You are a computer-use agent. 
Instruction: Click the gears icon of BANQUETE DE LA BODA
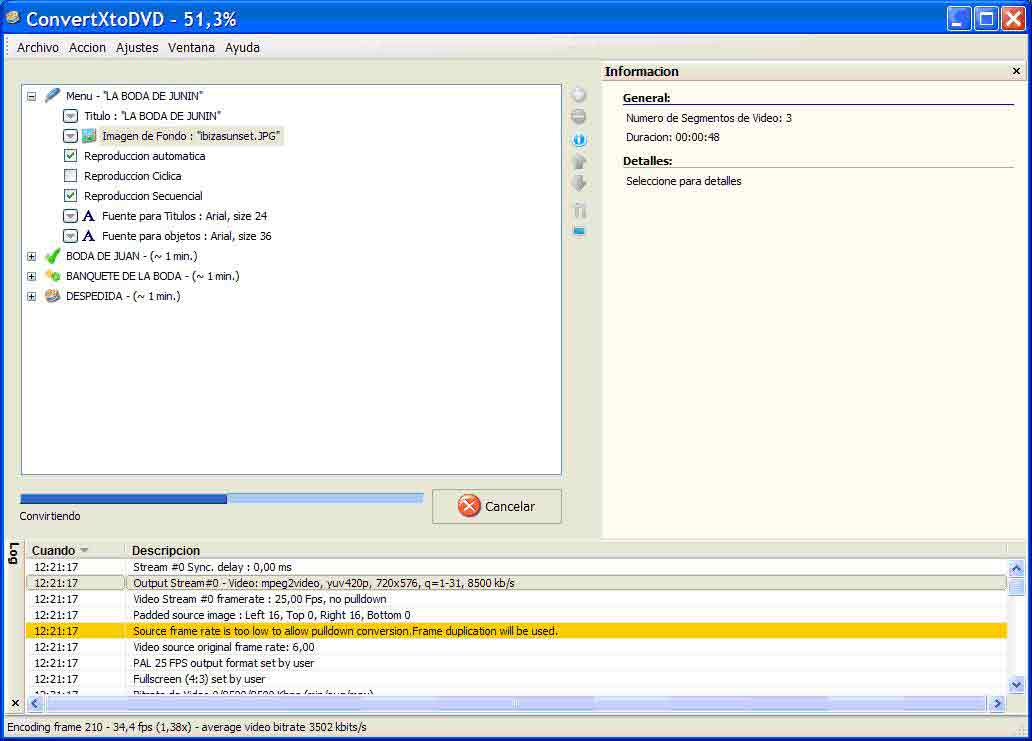(53, 276)
